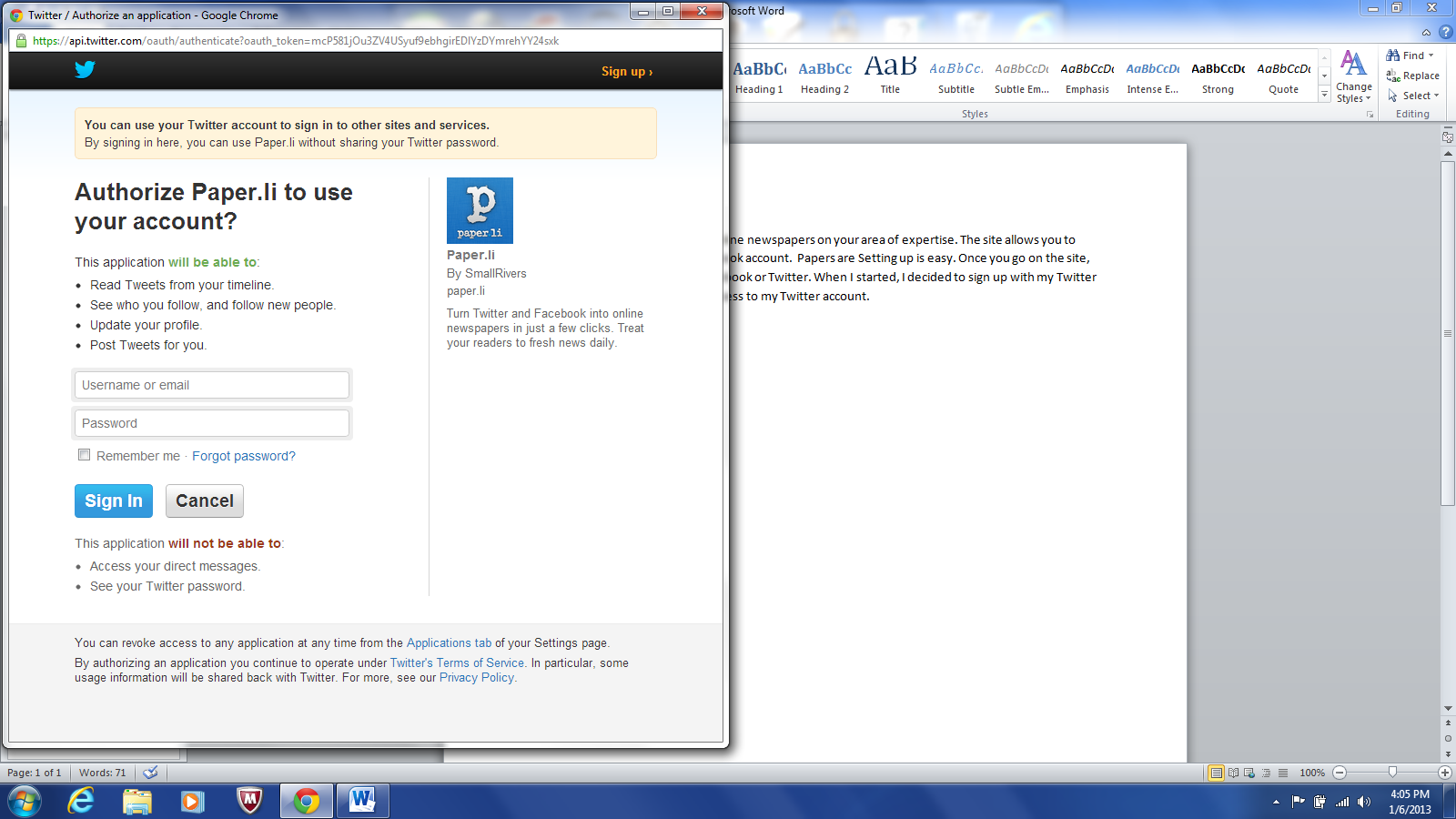Click the Twitter bird logo
The width and height of the screenshot is (1456, 819).
[85, 70]
